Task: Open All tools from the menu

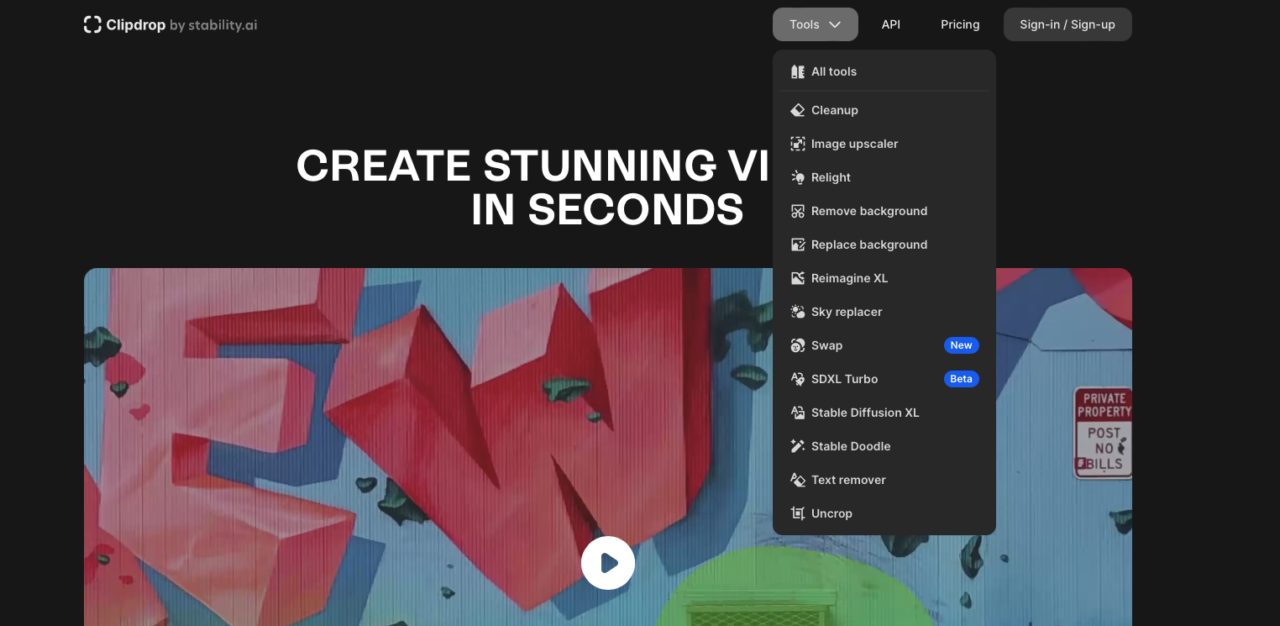Action: pyautogui.click(x=833, y=72)
